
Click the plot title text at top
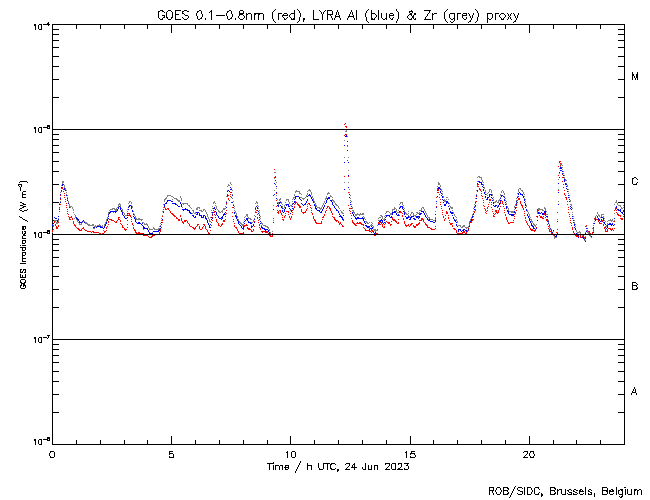coord(338,14)
